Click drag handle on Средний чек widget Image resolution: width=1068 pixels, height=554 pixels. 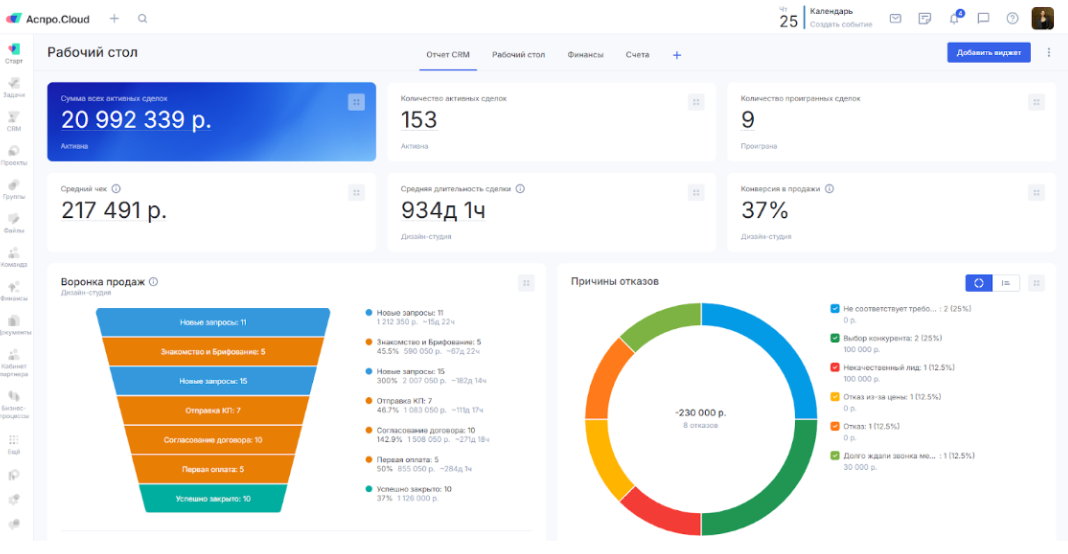pyautogui.click(x=356, y=193)
